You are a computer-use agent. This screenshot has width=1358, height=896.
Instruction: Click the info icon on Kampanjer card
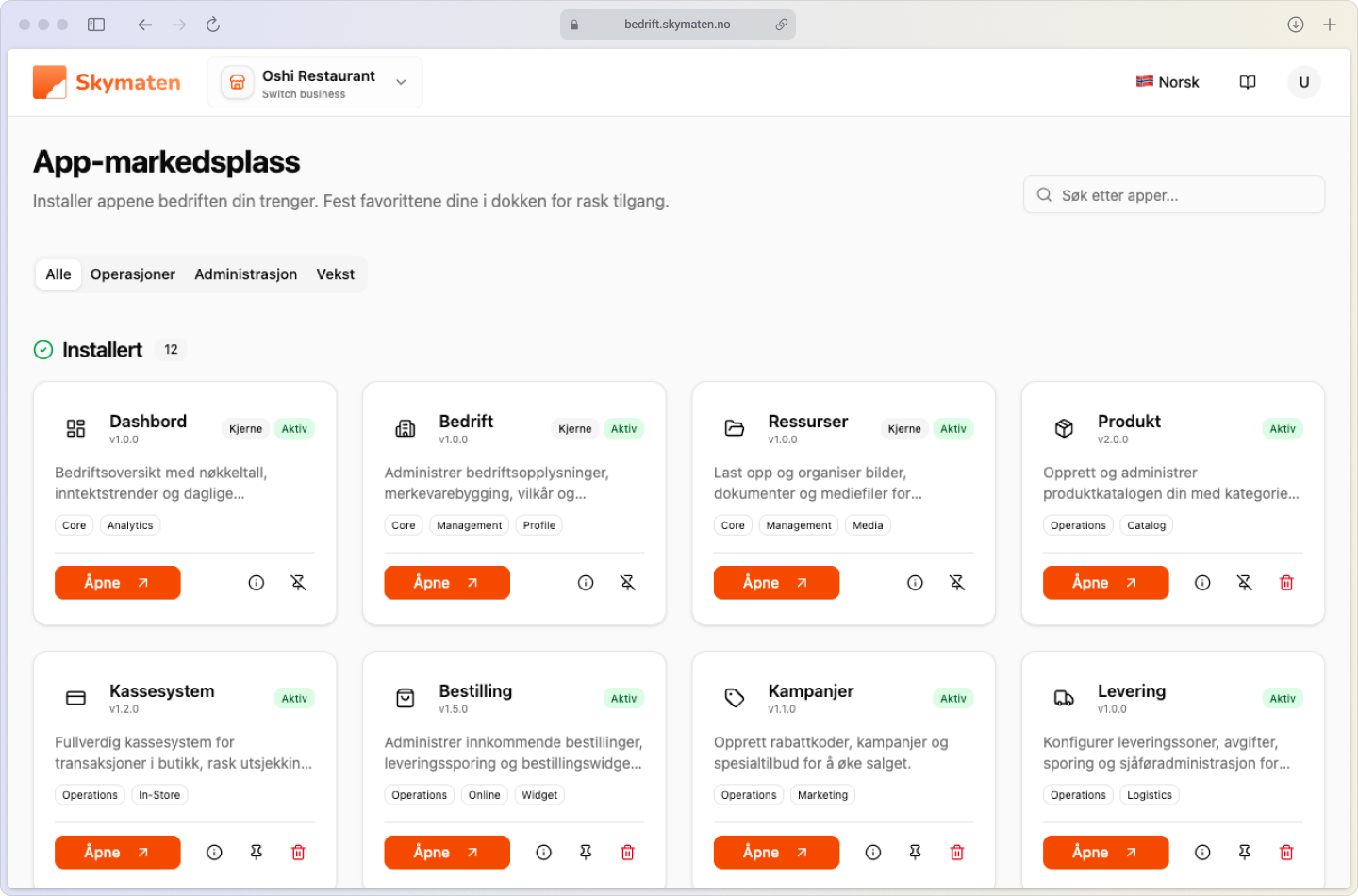tap(873, 853)
